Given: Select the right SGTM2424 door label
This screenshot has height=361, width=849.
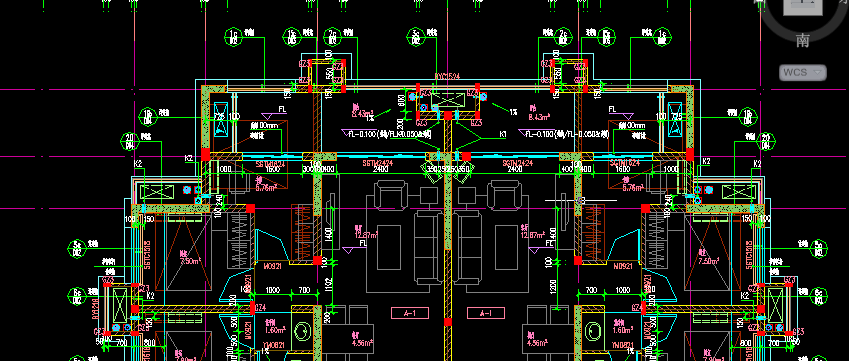Looking at the screenshot, I should (x=518, y=162).
